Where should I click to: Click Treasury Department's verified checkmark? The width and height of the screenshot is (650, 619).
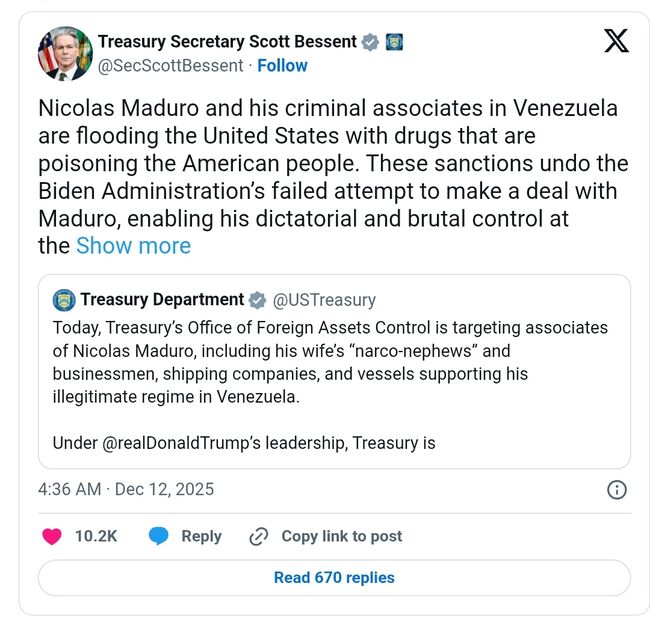pos(257,300)
